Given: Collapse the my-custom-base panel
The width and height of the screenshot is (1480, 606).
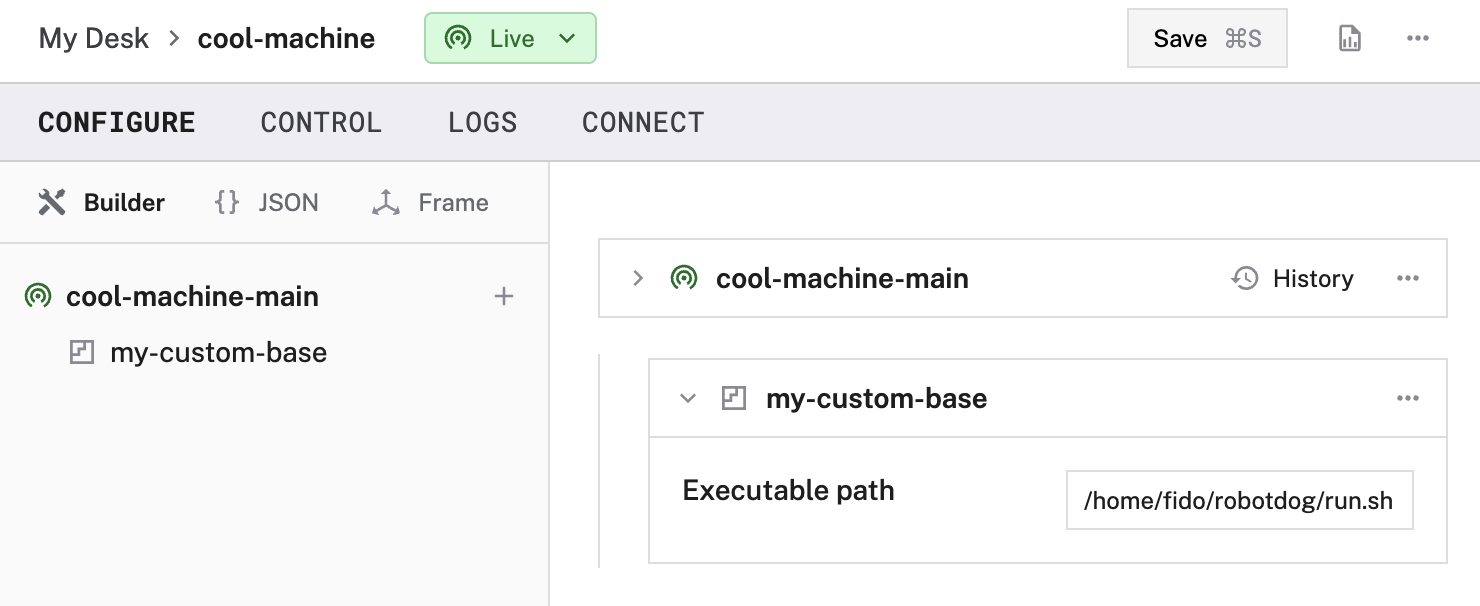Looking at the screenshot, I should [x=687, y=398].
